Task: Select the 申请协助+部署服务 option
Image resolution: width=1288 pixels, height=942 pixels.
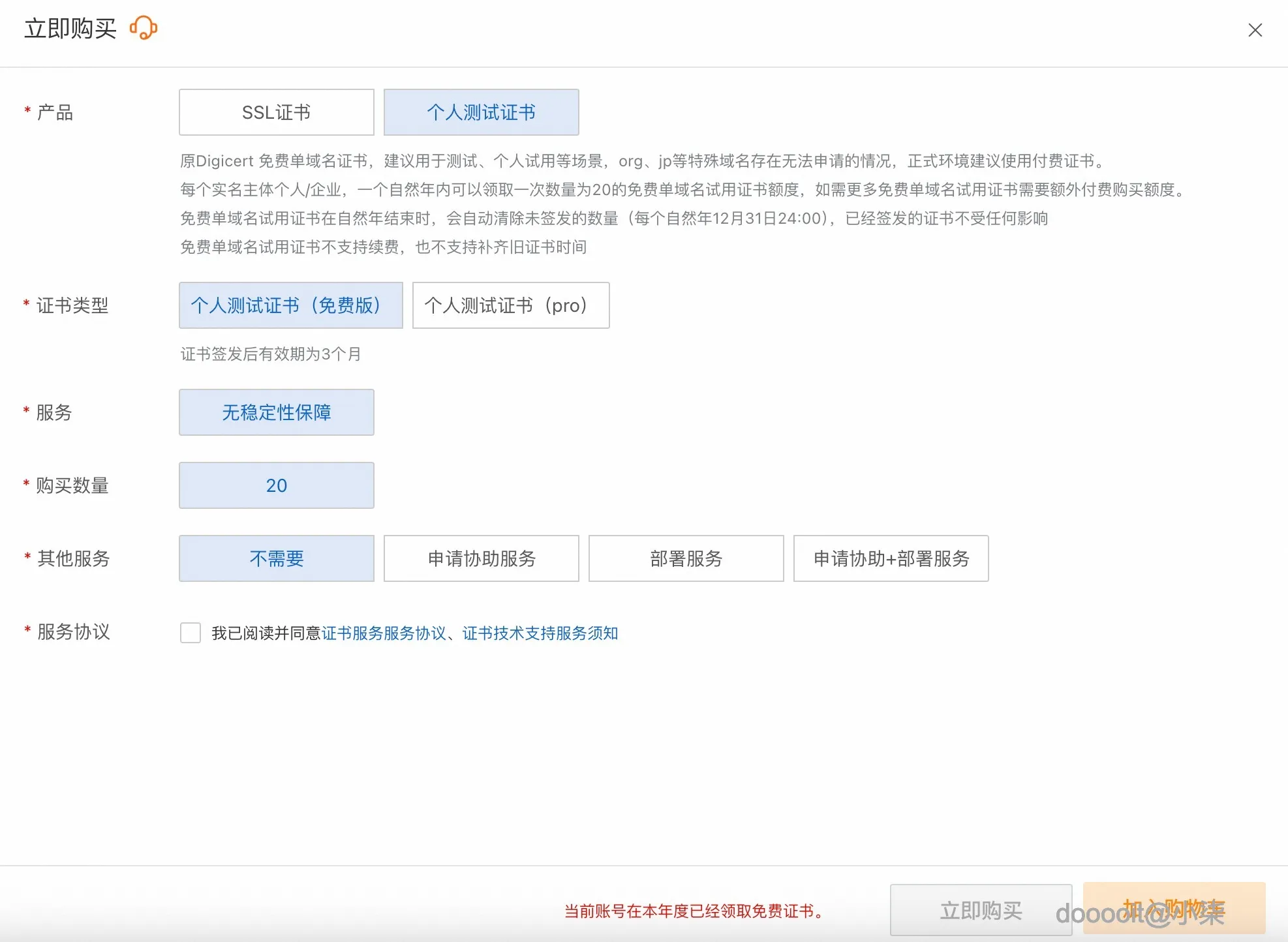Action: click(891, 558)
